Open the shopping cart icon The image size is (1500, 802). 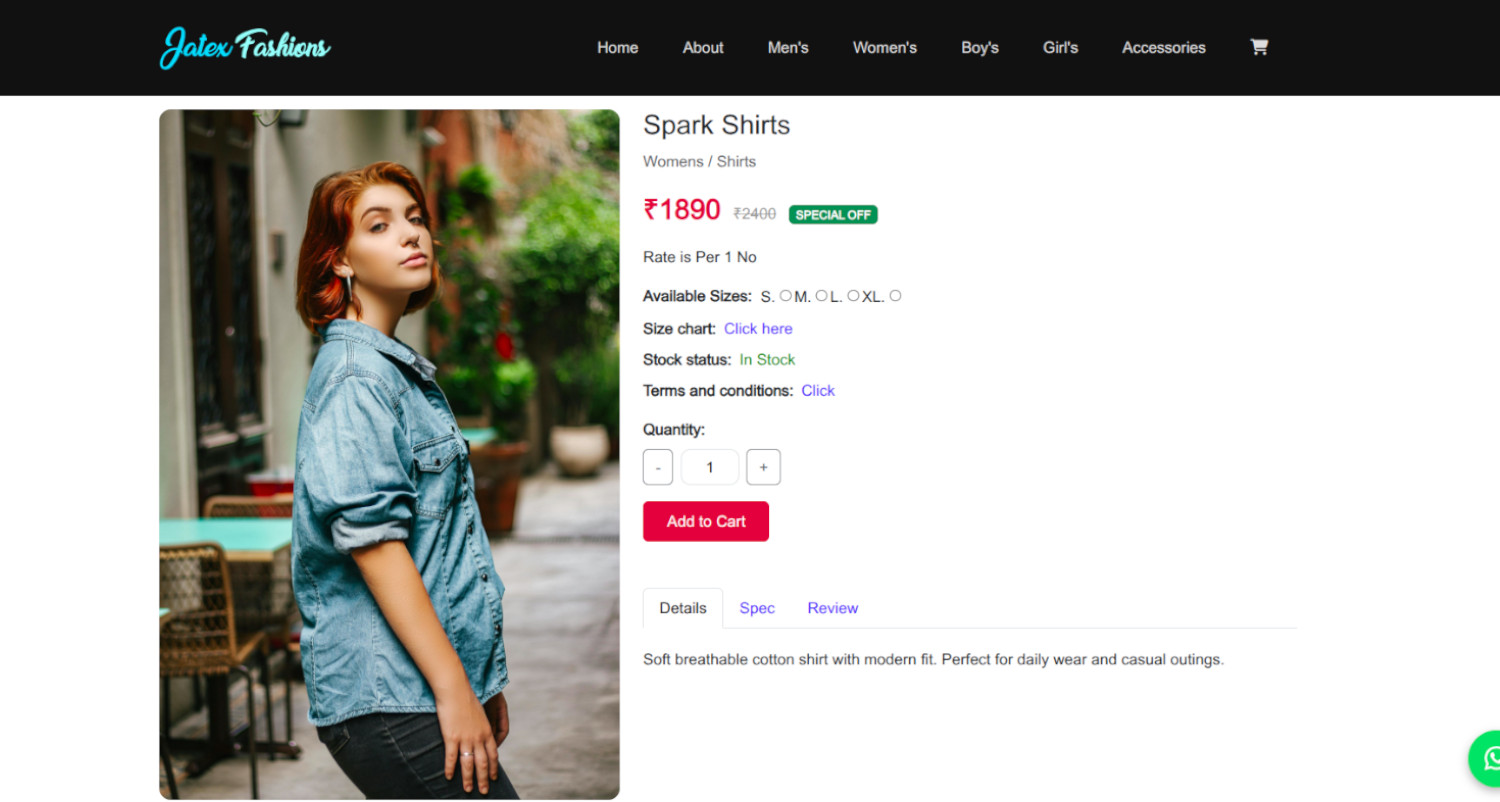click(1259, 47)
